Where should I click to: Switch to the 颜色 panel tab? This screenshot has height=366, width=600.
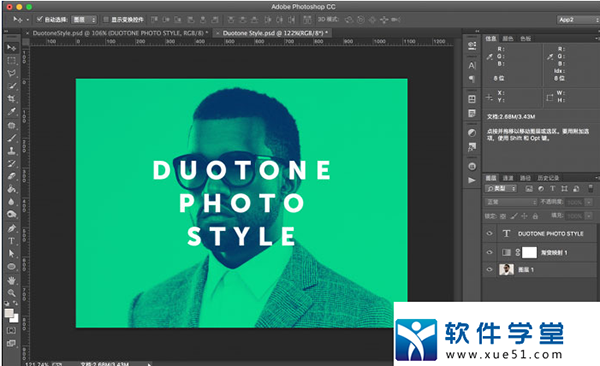click(x=508, y=38)
